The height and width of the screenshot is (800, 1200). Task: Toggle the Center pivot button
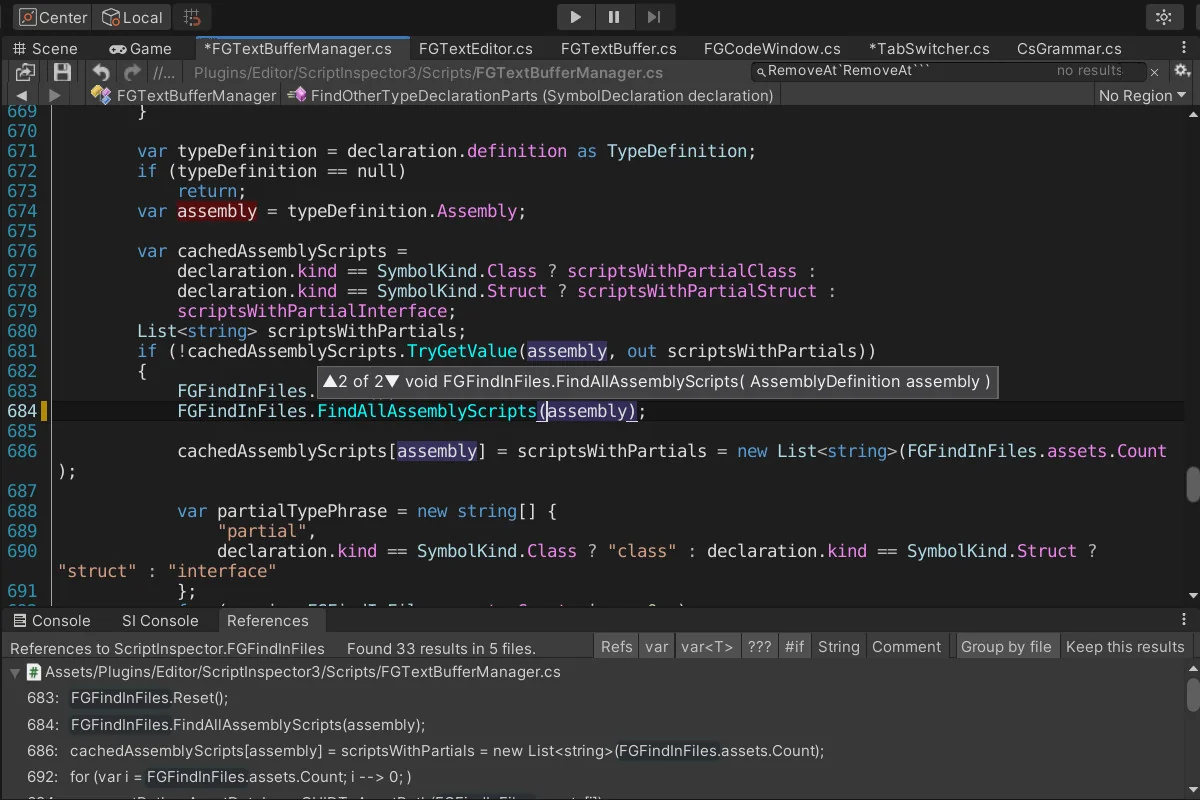[53, 17]
